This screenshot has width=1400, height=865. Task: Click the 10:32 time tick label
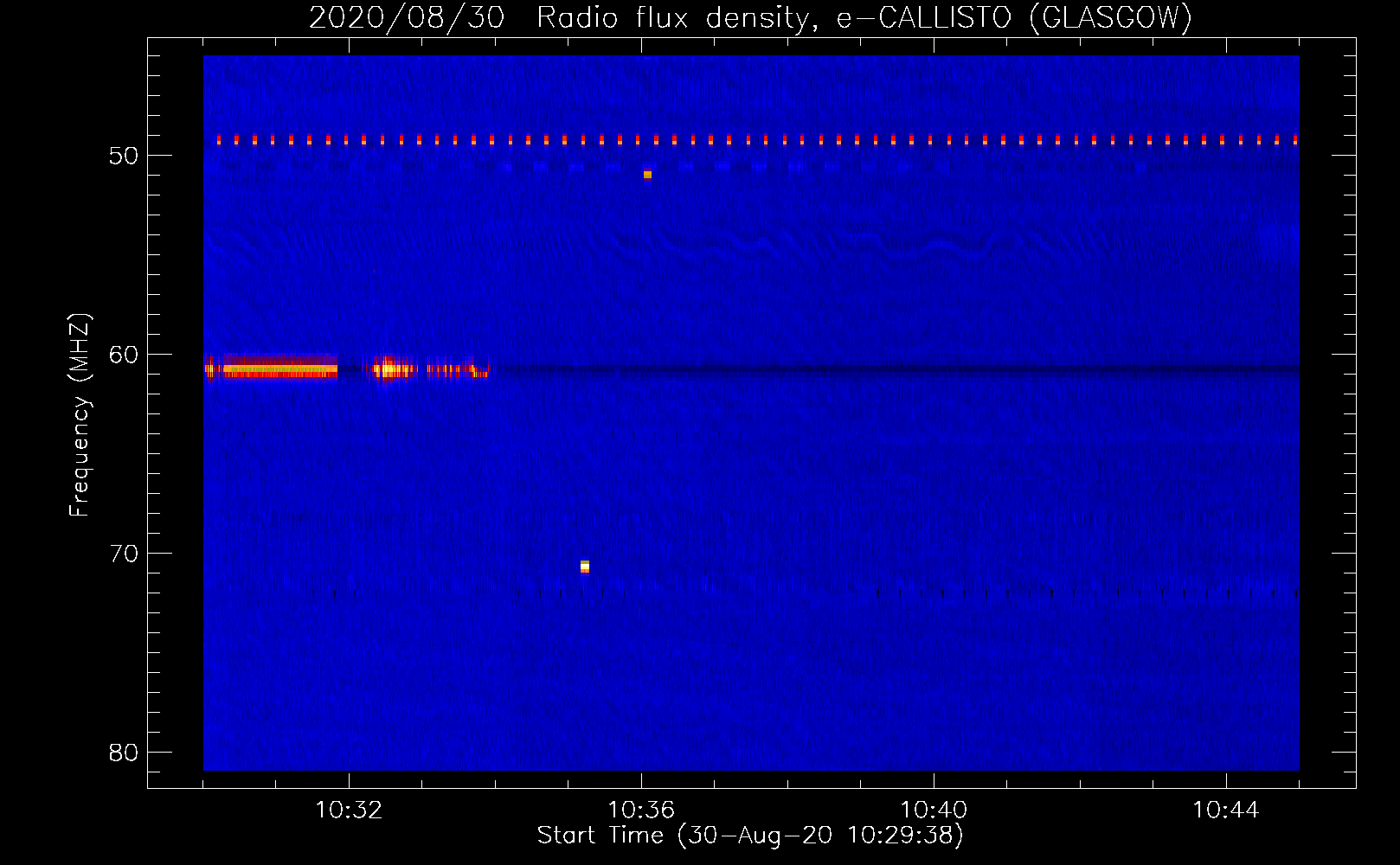pyautogui.click(x=349, y=811)
